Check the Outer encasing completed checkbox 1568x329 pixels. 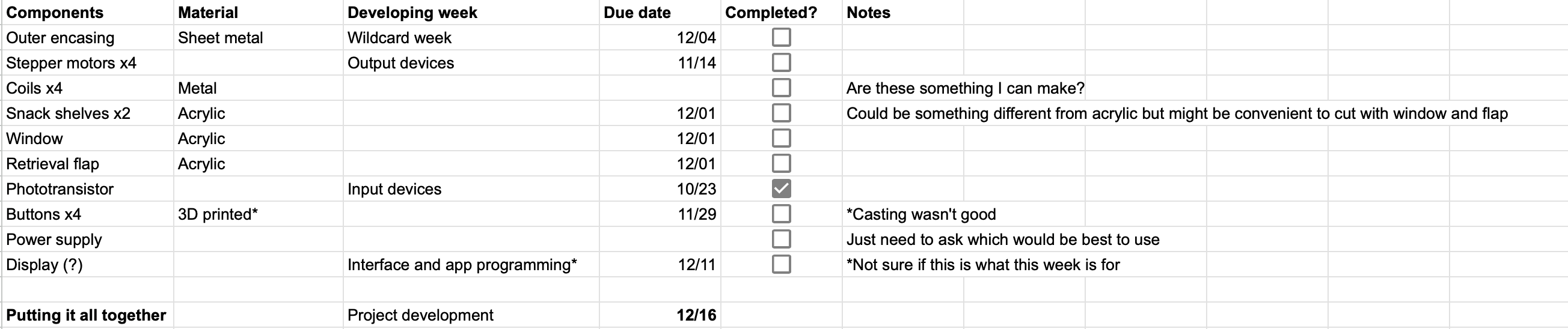tap(781, 38)
